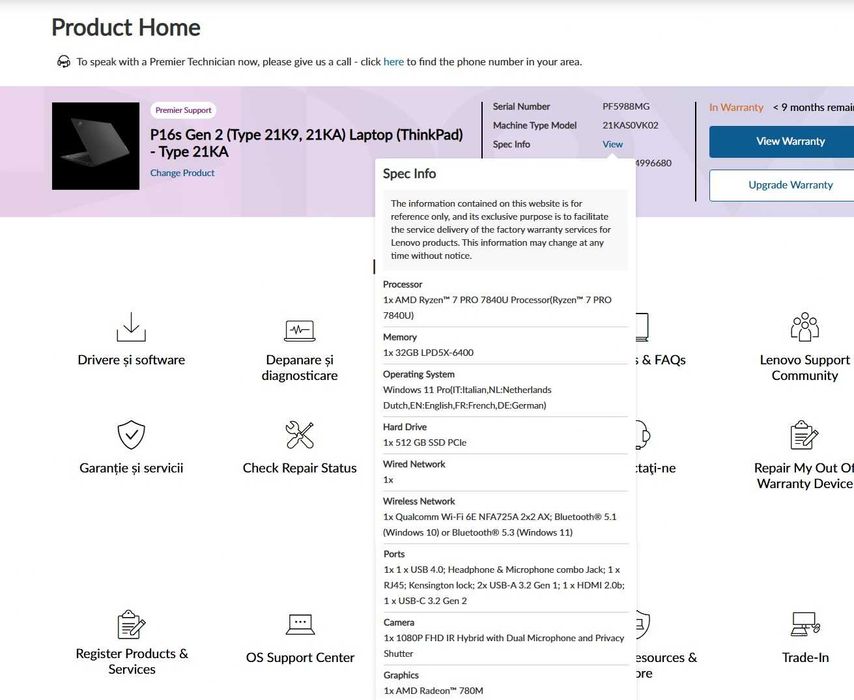Click the Premier Support badge
The height and width of the screenshot is (700, 854).
click(x=183, y=110)
